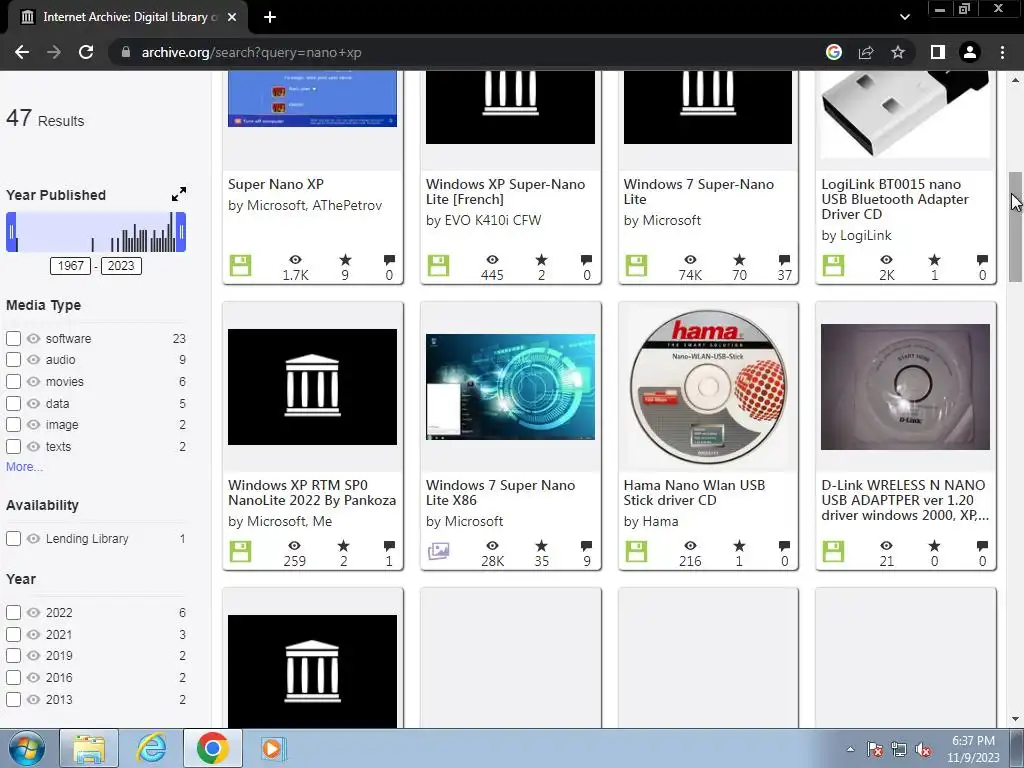Check the 2016 year filter box
The width and height of the screenshot is (1024, 768).
(x=13, y=677)
